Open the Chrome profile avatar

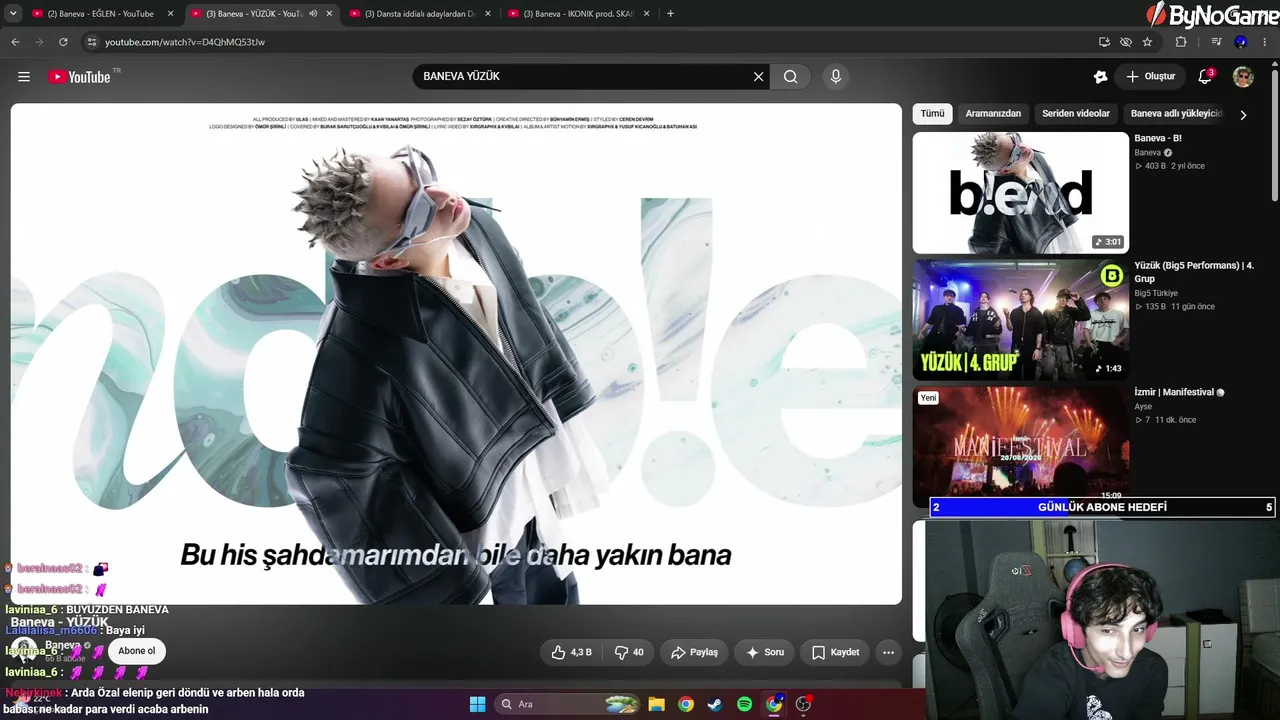[1241, 42]
